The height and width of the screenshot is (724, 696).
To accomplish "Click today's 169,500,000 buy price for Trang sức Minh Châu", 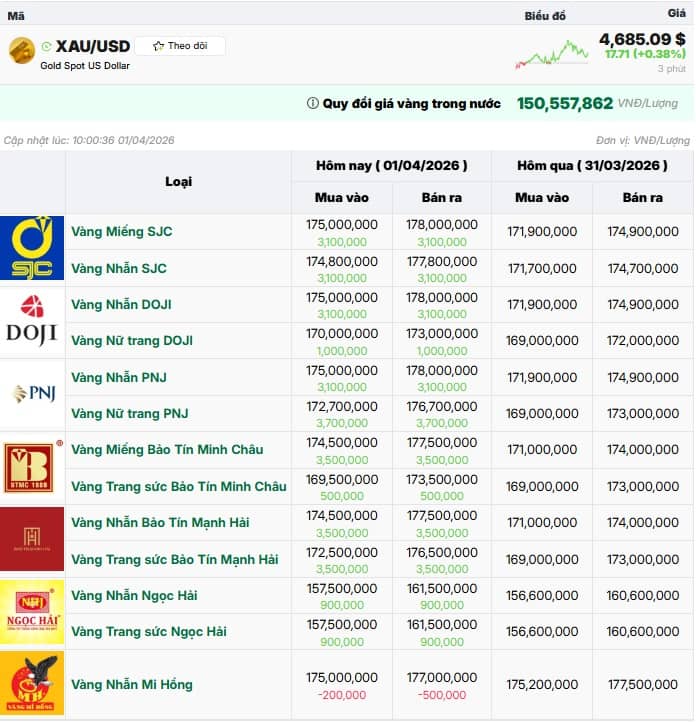I will [x=342, y=479].
